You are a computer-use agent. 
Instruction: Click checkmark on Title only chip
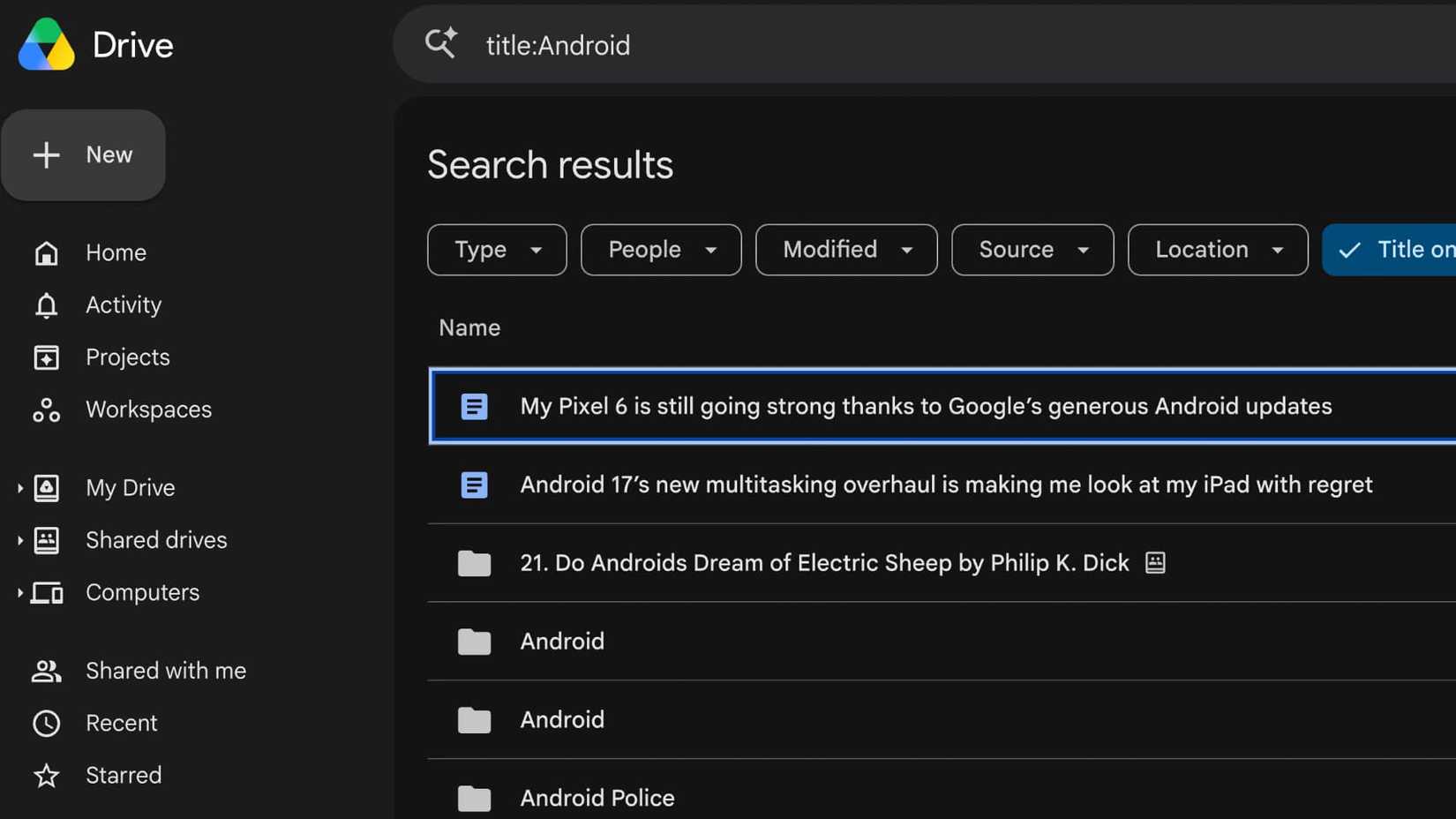coord(1349,251)
